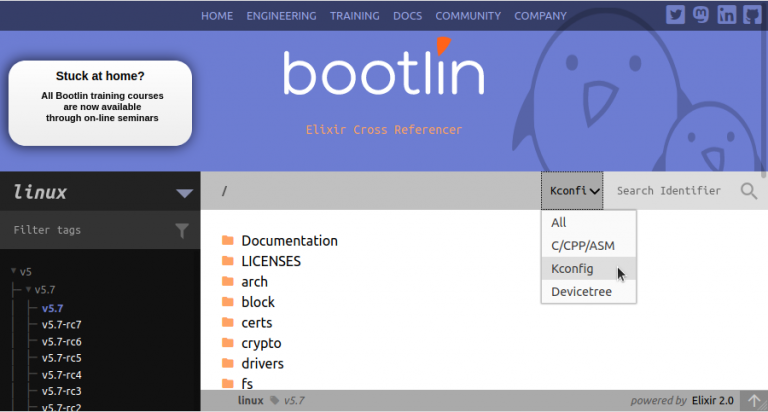Click the scroll-to-top arrow icon

(754, 401)
